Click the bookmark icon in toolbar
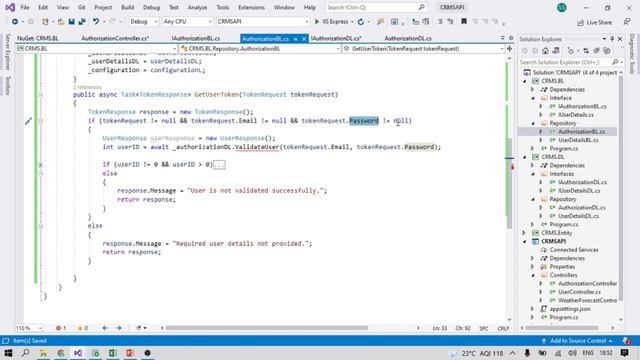The height and width of the screenshot is (360, 640). [x=464, y=22]
